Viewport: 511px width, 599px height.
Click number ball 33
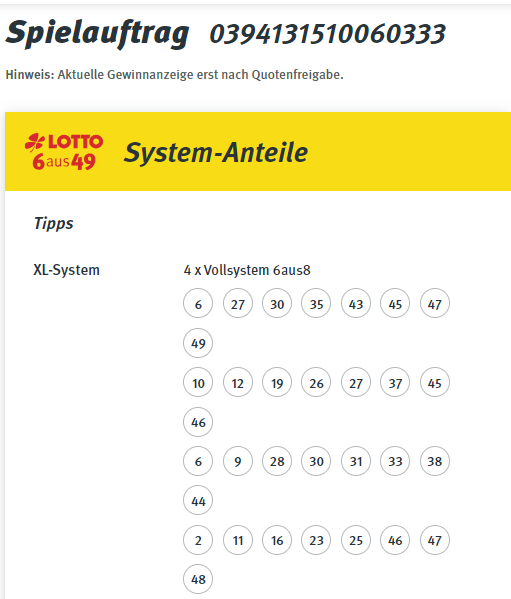(x=395, y=461)
